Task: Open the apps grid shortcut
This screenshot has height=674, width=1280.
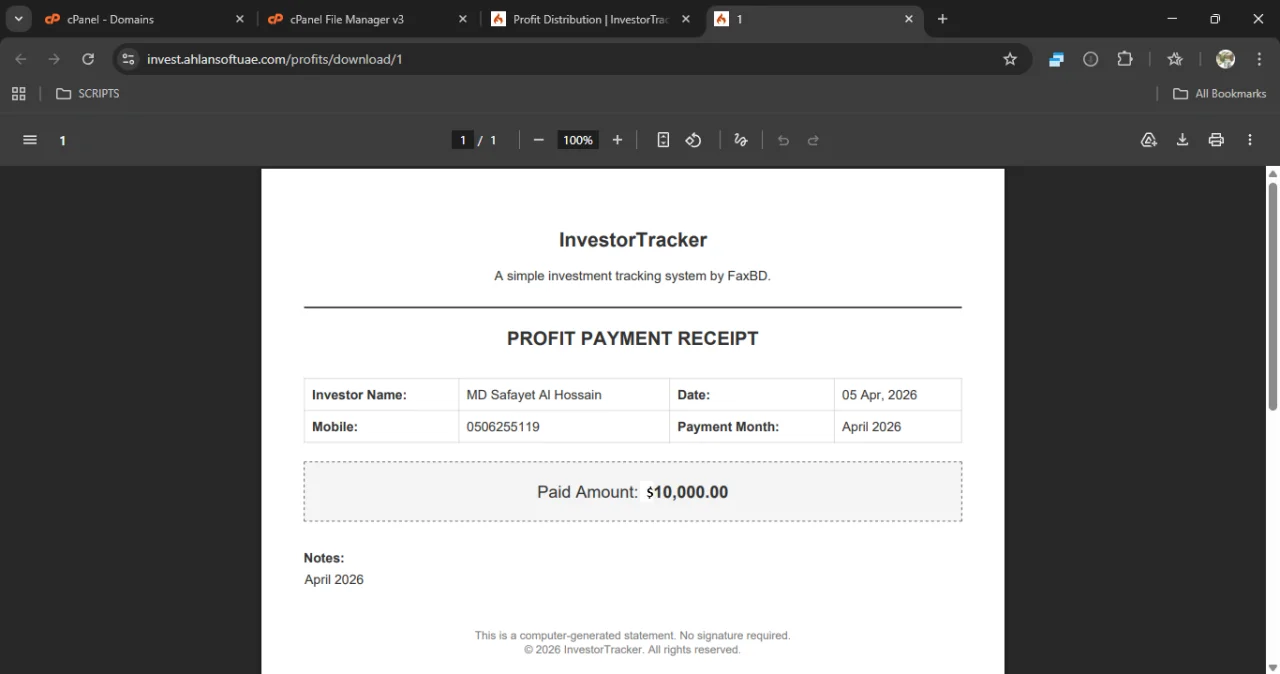Action: coord(18,93)
